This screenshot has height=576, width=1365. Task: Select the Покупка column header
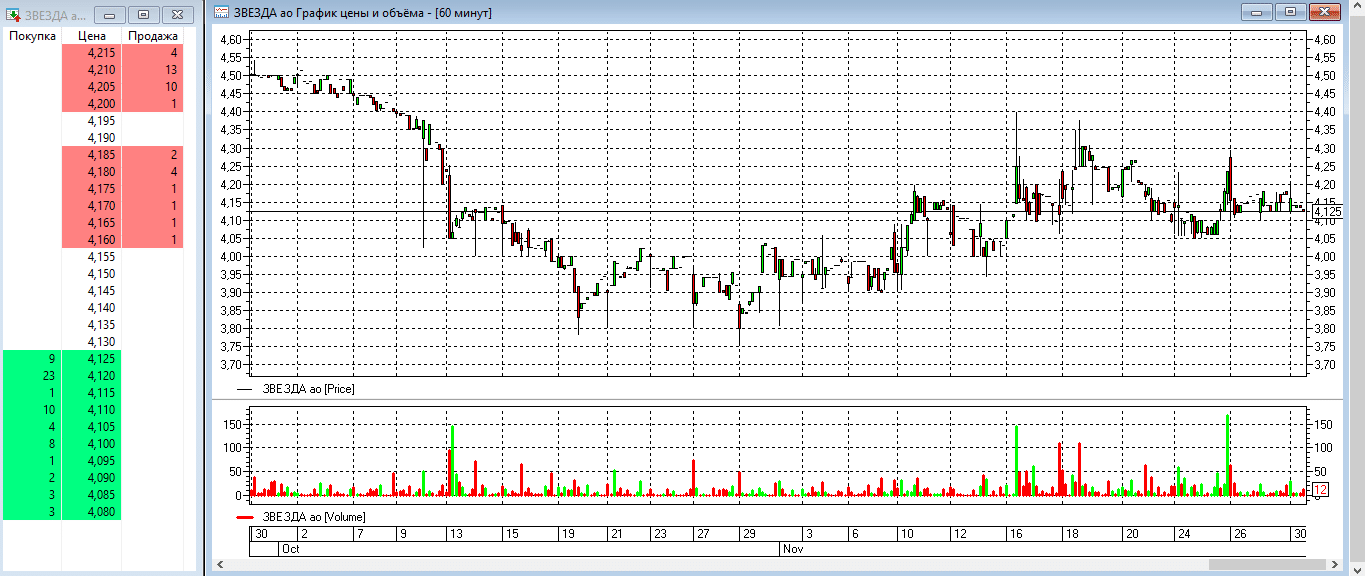[x=32, y=36]
